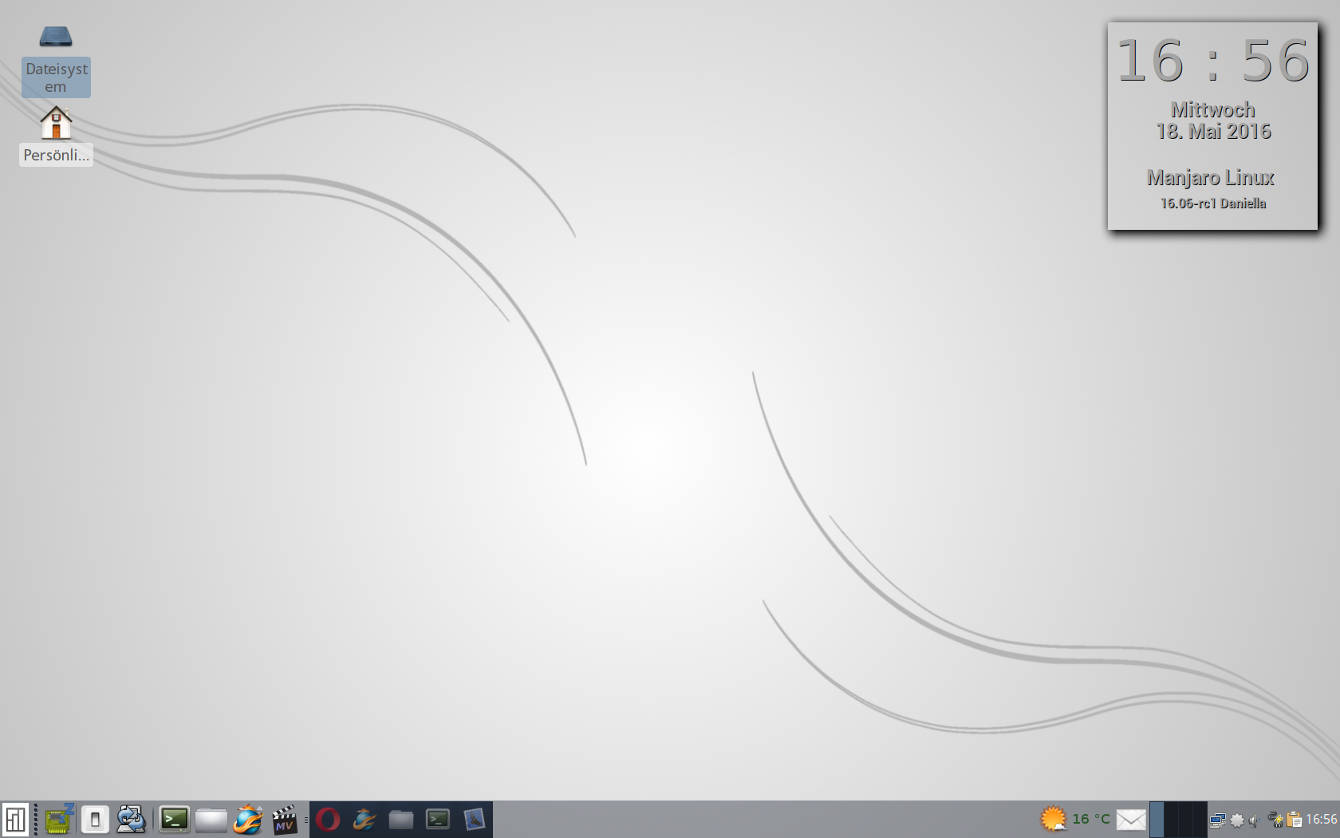Viewport: 1340px width, 838px height.
Task: Open the file manager launcher
Action: tap(211, 821)
